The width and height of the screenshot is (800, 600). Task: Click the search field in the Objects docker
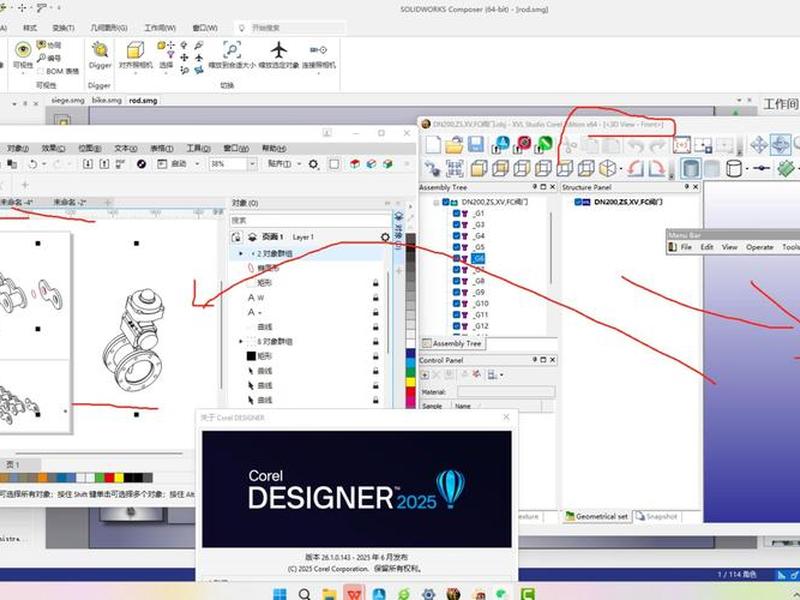point(310,220)
